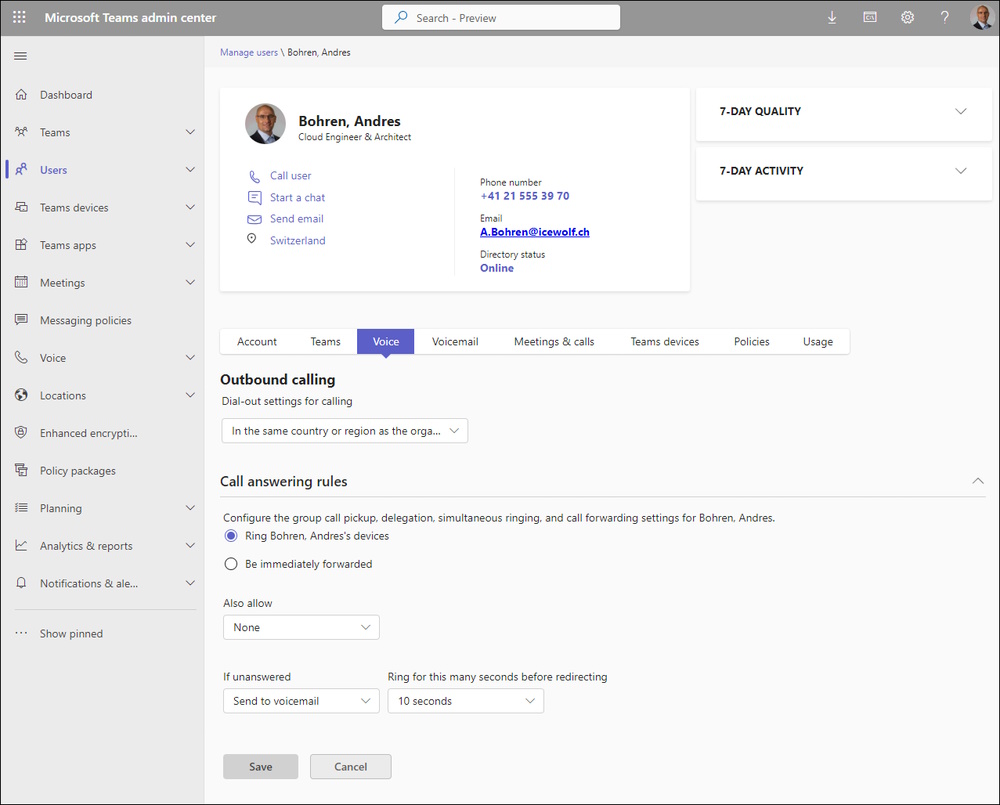Expand the Users sidebar chevron
1000x805 pixels.
click(190, 170)
